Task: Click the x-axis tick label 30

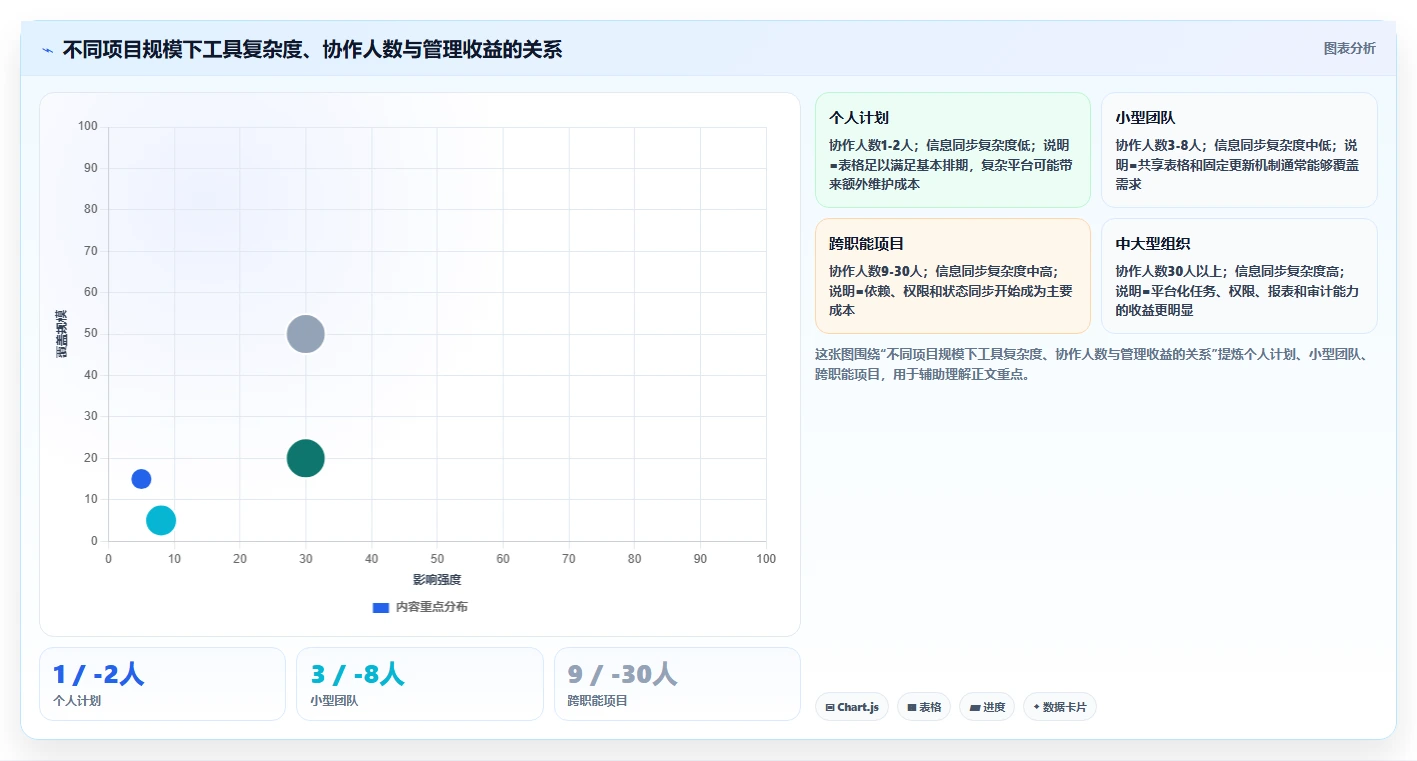Action: click(x=305, y=559)
